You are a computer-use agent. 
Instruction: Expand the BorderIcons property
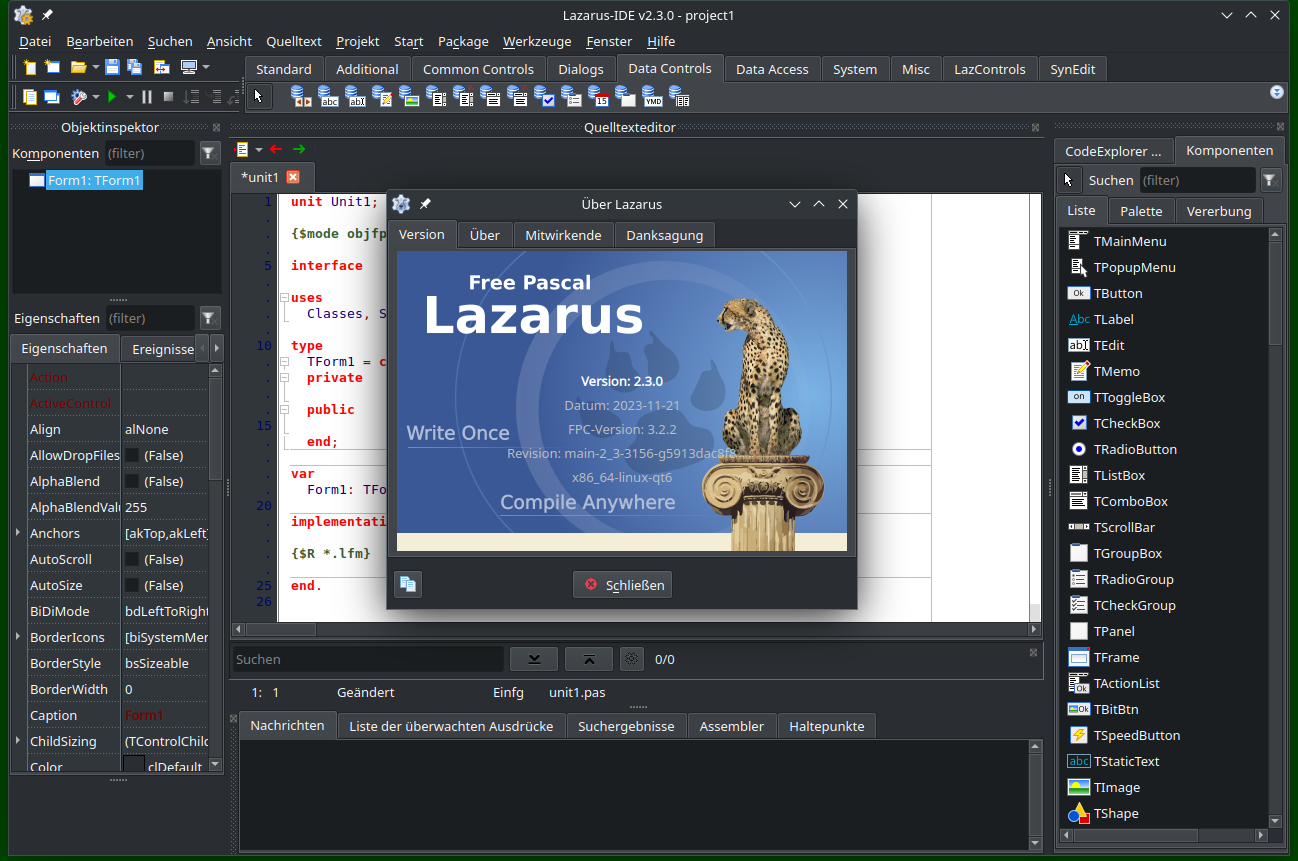[18, 637]
